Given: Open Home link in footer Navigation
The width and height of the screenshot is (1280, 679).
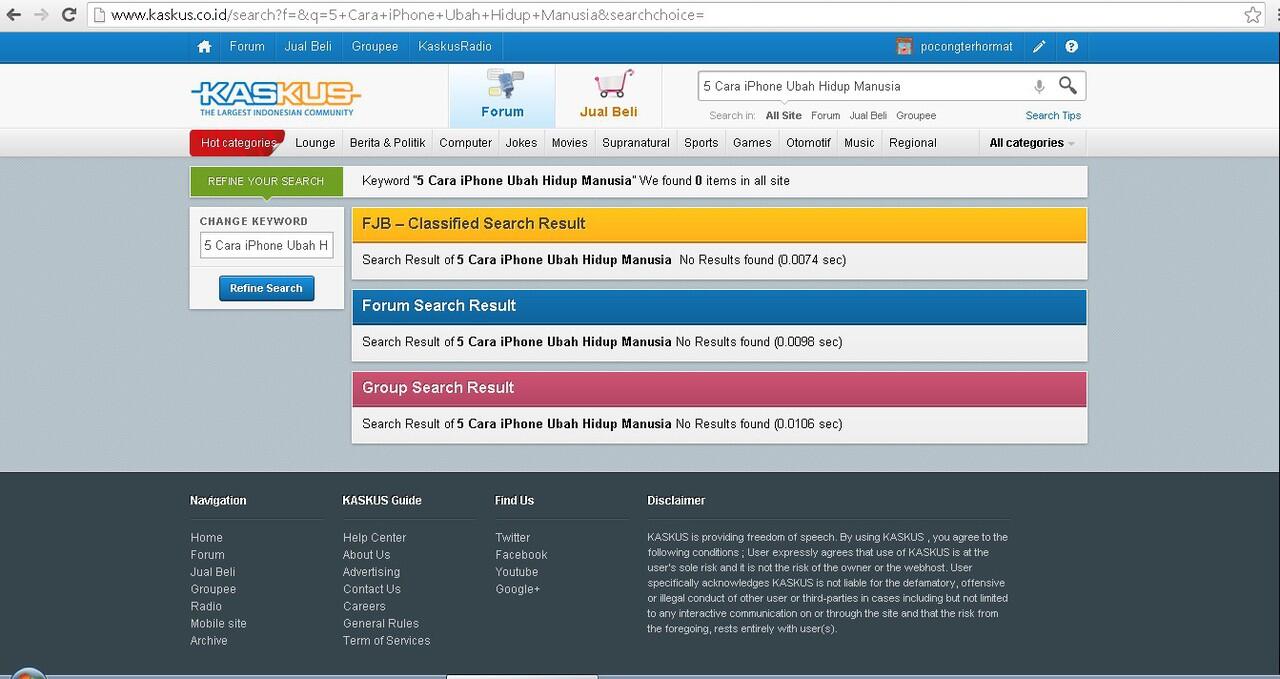Looking at the screenshot, I should pyautogui.click(x=207, y=538).
